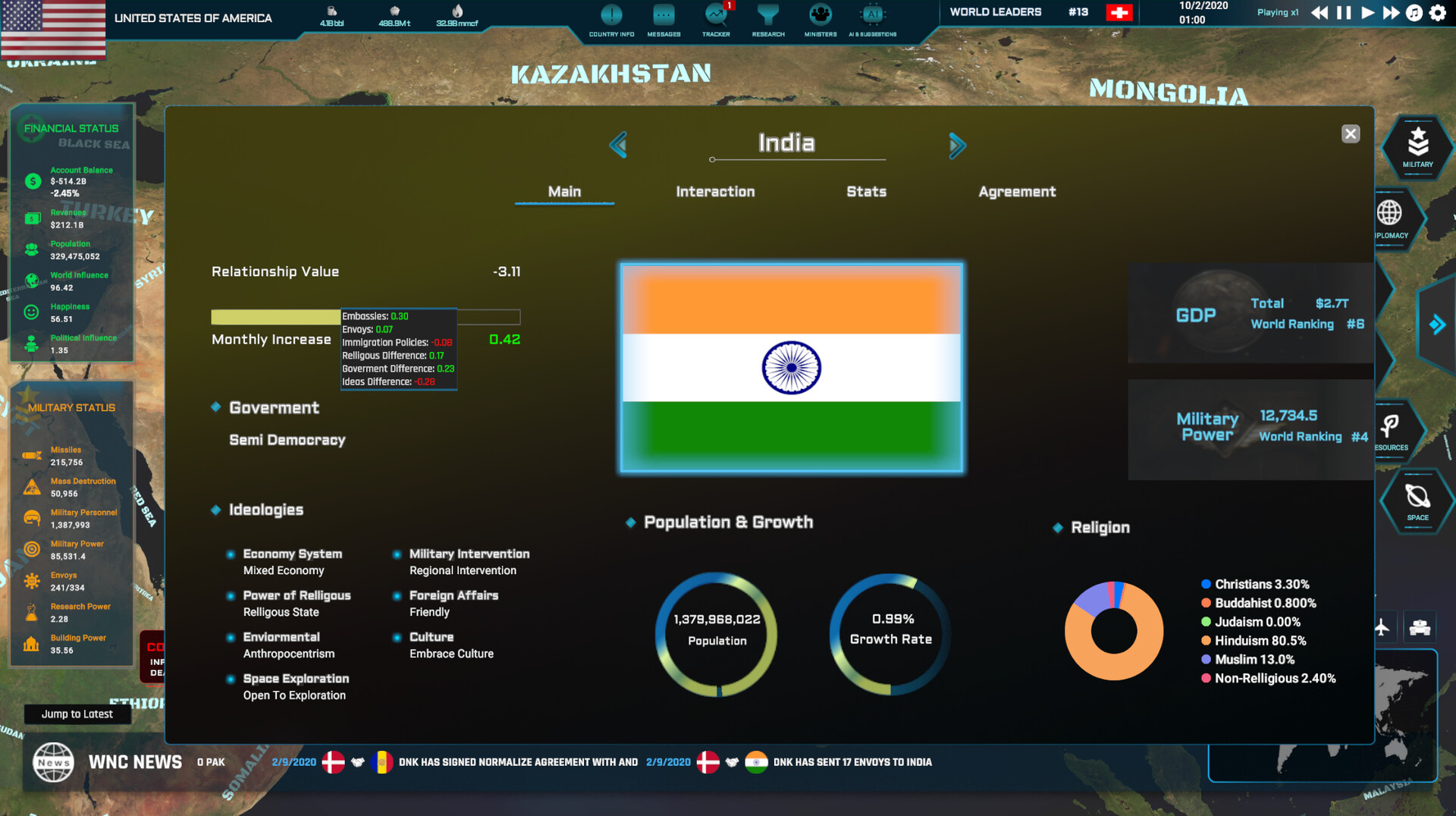Screen dimensions: 1456x816
Task: Open the Country Info panel
Action: click(x=611, y=17)
